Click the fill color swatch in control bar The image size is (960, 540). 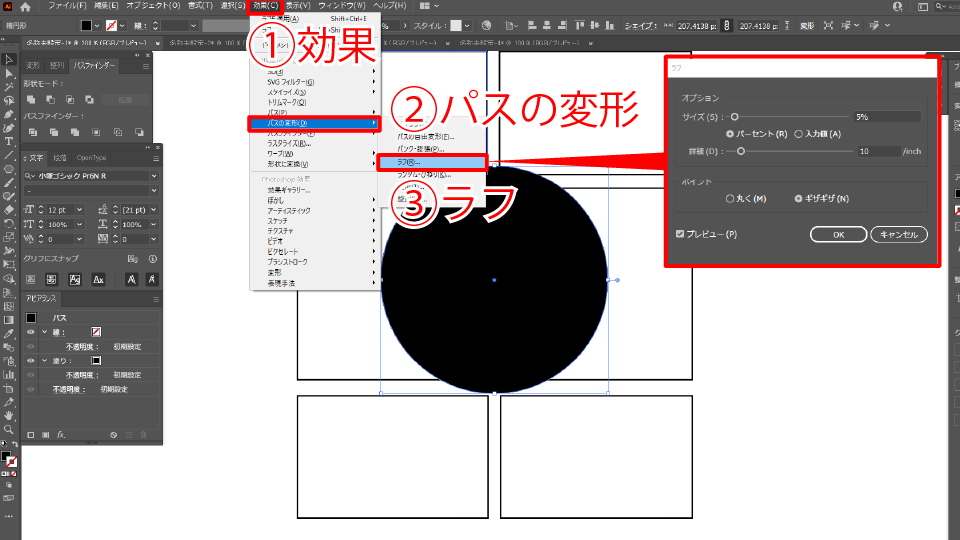86,26
